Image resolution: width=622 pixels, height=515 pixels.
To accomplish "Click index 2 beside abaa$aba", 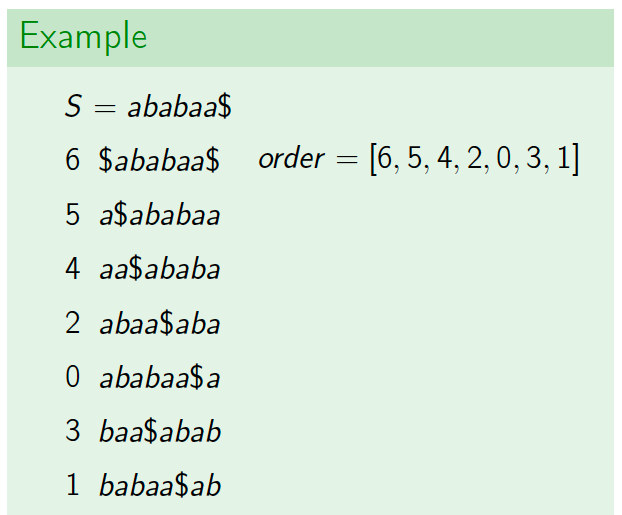I will (x=73, y=323).
